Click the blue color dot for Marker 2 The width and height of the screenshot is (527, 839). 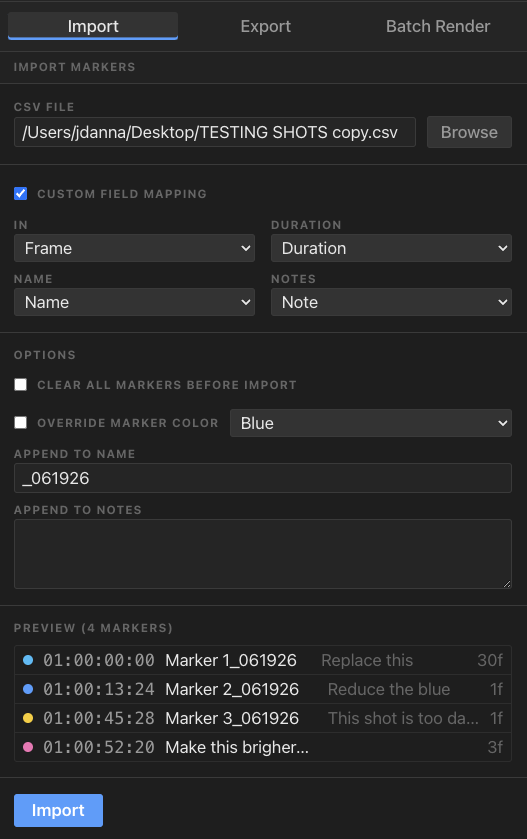[x=28, y=689]
